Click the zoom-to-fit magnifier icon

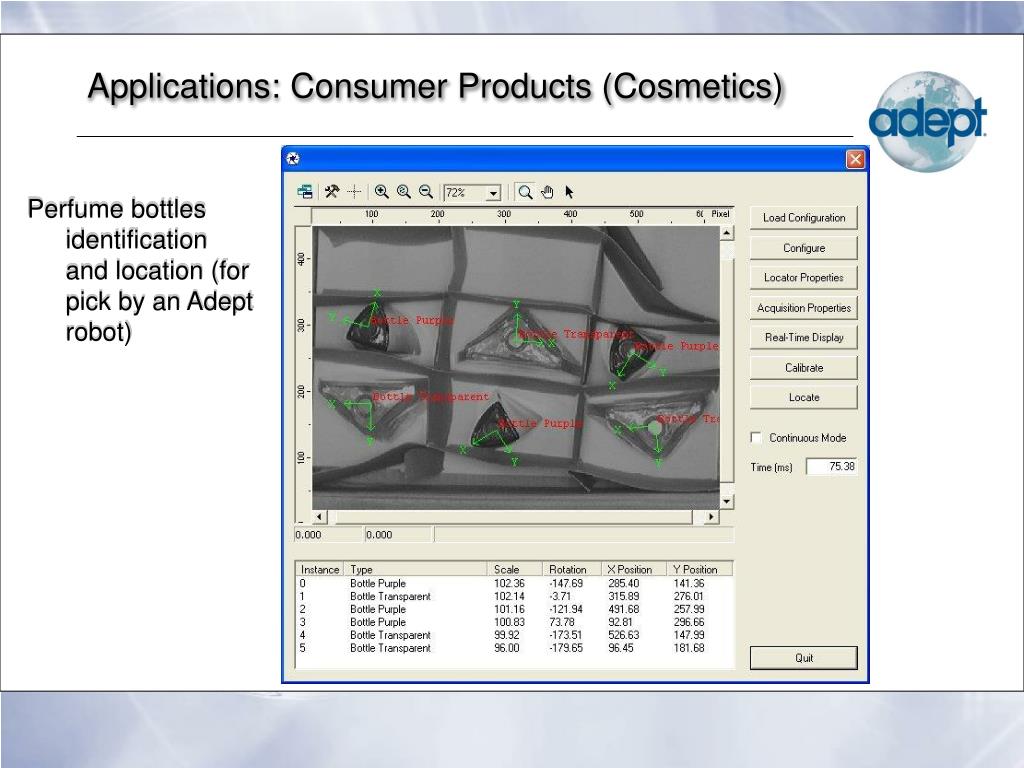tap(404, 192)
